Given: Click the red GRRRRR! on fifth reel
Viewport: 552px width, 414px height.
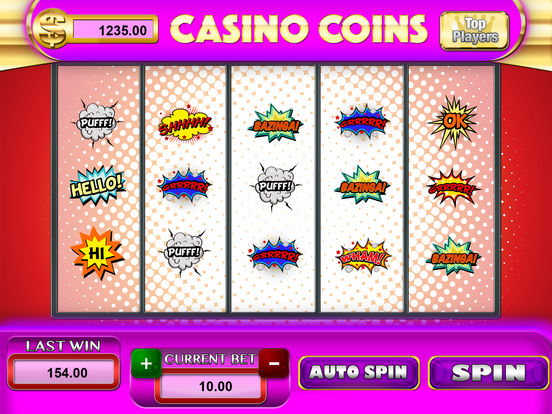Looking at the screenshot, I should tap(453, 188).
